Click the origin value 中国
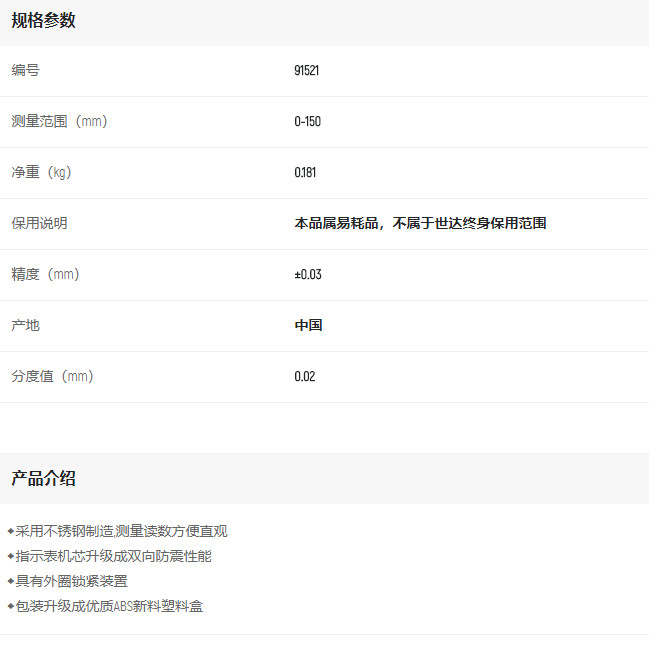 pyautogui.click(x=308, y=325)
